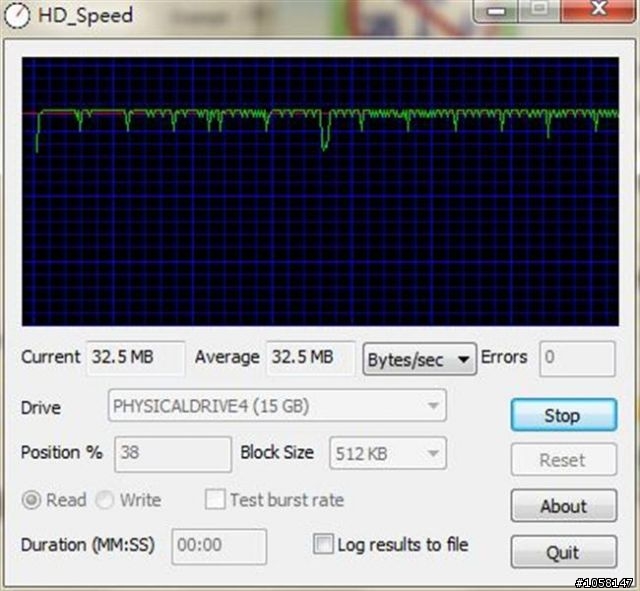Screen dimensions: 640x591
Task: Click the Duration 00:00 field
Action: coord(219,547)
